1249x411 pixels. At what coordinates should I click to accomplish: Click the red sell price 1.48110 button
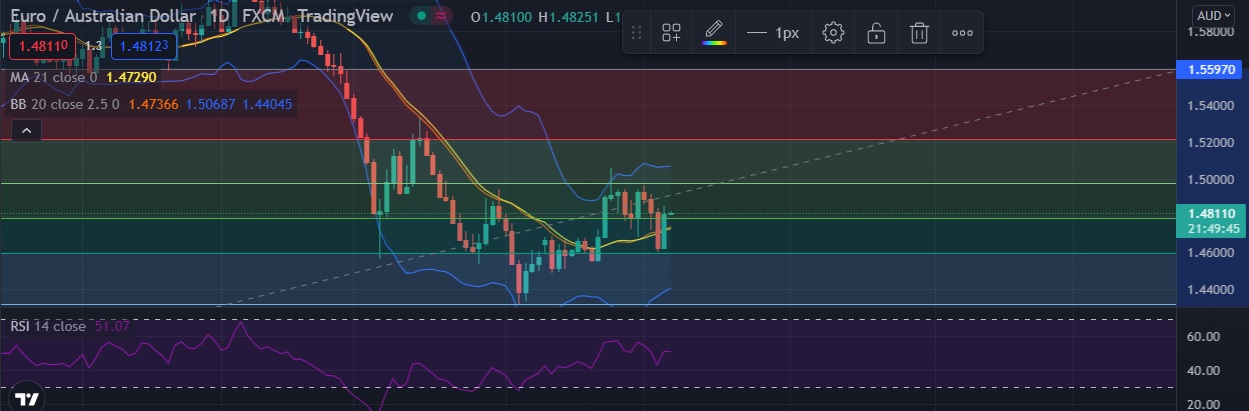pyautogui.click(x=40, y=45)
